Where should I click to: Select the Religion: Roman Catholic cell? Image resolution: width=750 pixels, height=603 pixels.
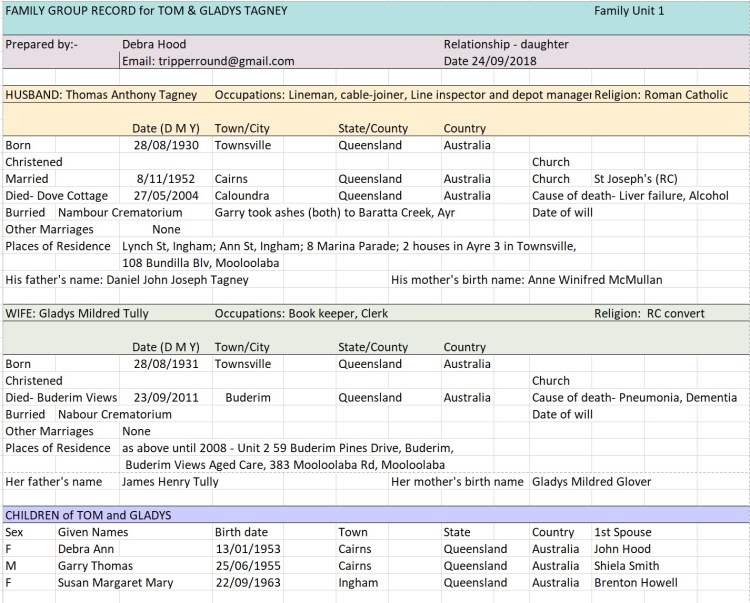coord(661,95)
